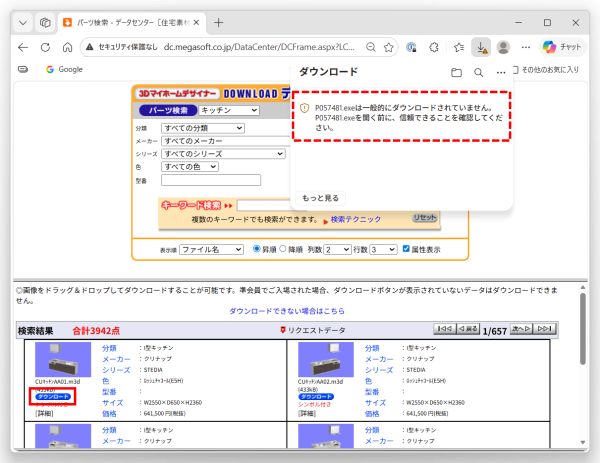The image size is (600, 463).
Task: Open downloads folder icon in panel
Action: pyautogui.click(x=456, y=73)
